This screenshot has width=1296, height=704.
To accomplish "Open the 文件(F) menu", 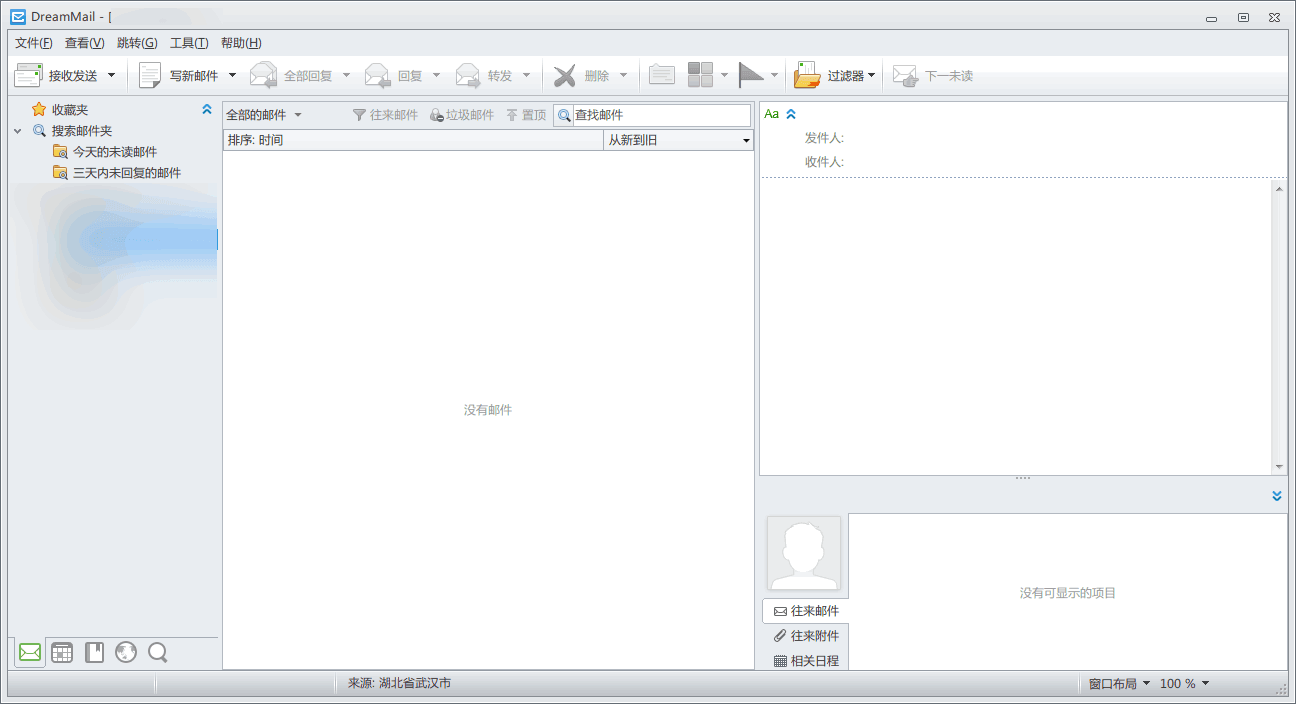I will coord(34,43).
